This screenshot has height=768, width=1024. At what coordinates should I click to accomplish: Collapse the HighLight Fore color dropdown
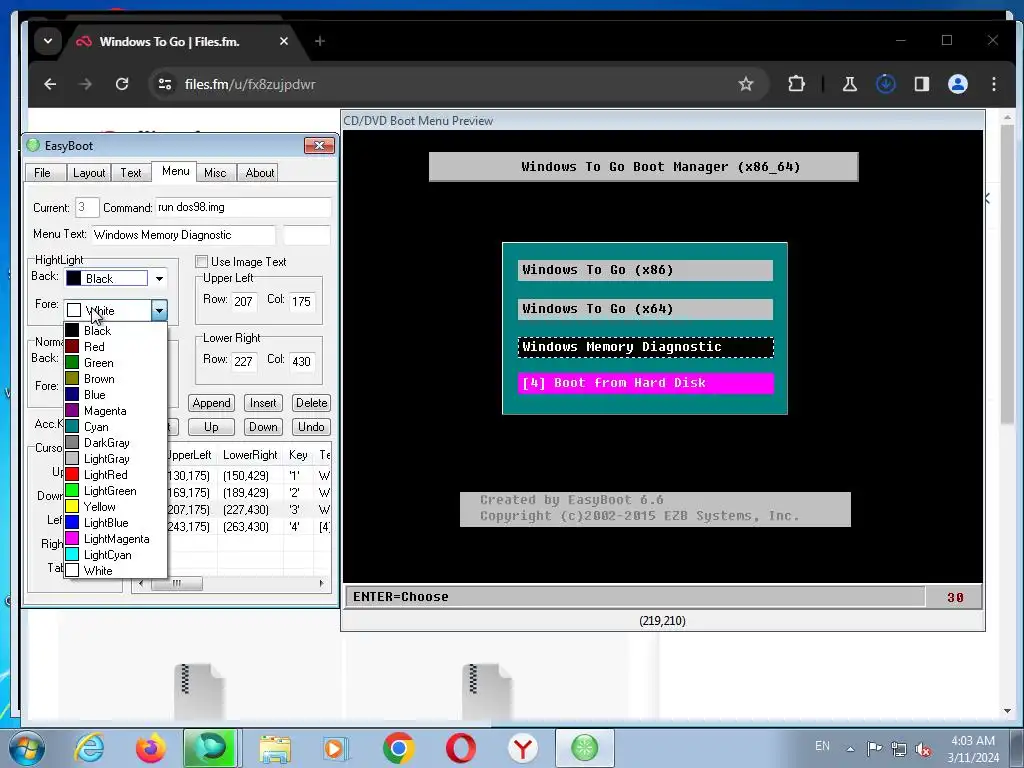point(159,311)
